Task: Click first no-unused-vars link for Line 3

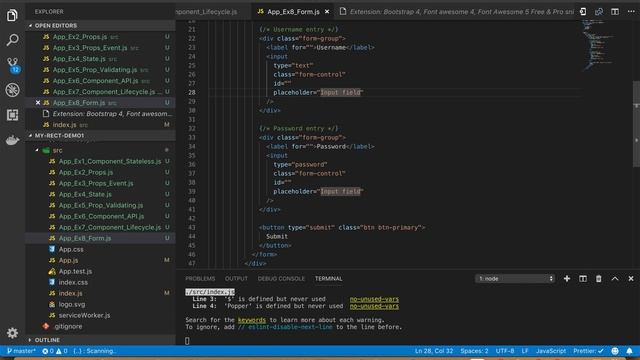Action: 374,299
